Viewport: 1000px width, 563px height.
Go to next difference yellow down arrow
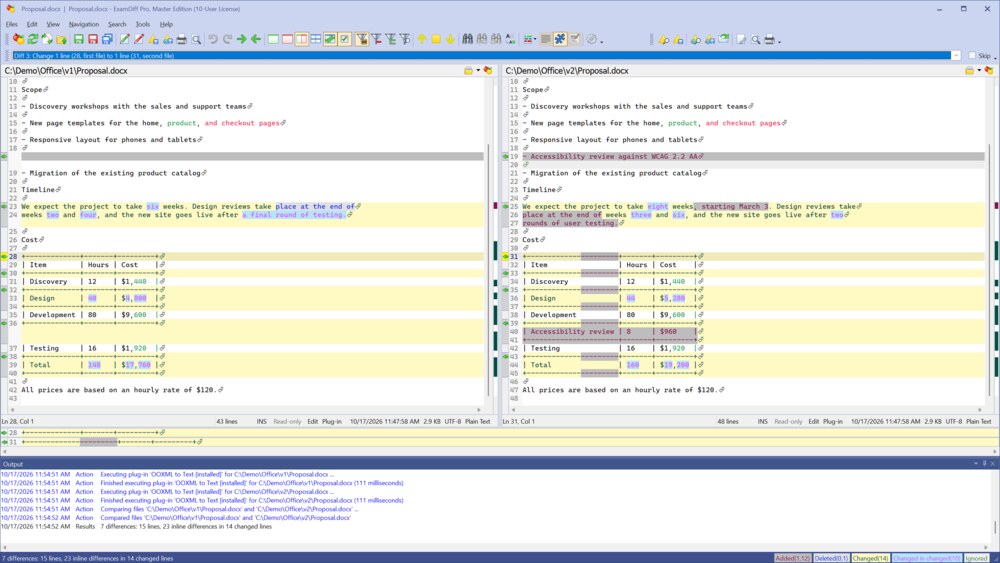450,40
